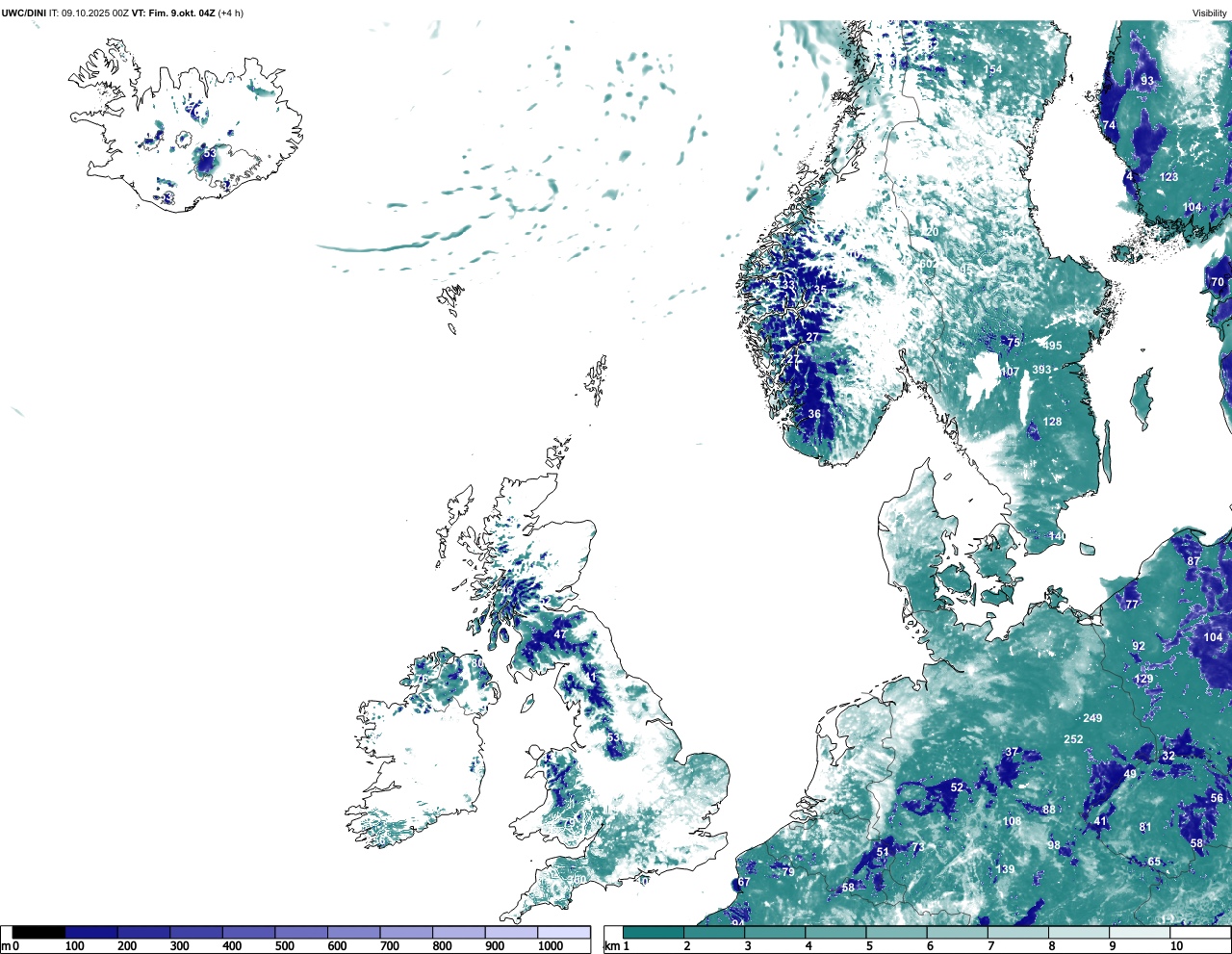Click the 495 visibility value in Sweden
The height and width of the screenshot is (954, 1232).
[1053, 346]
